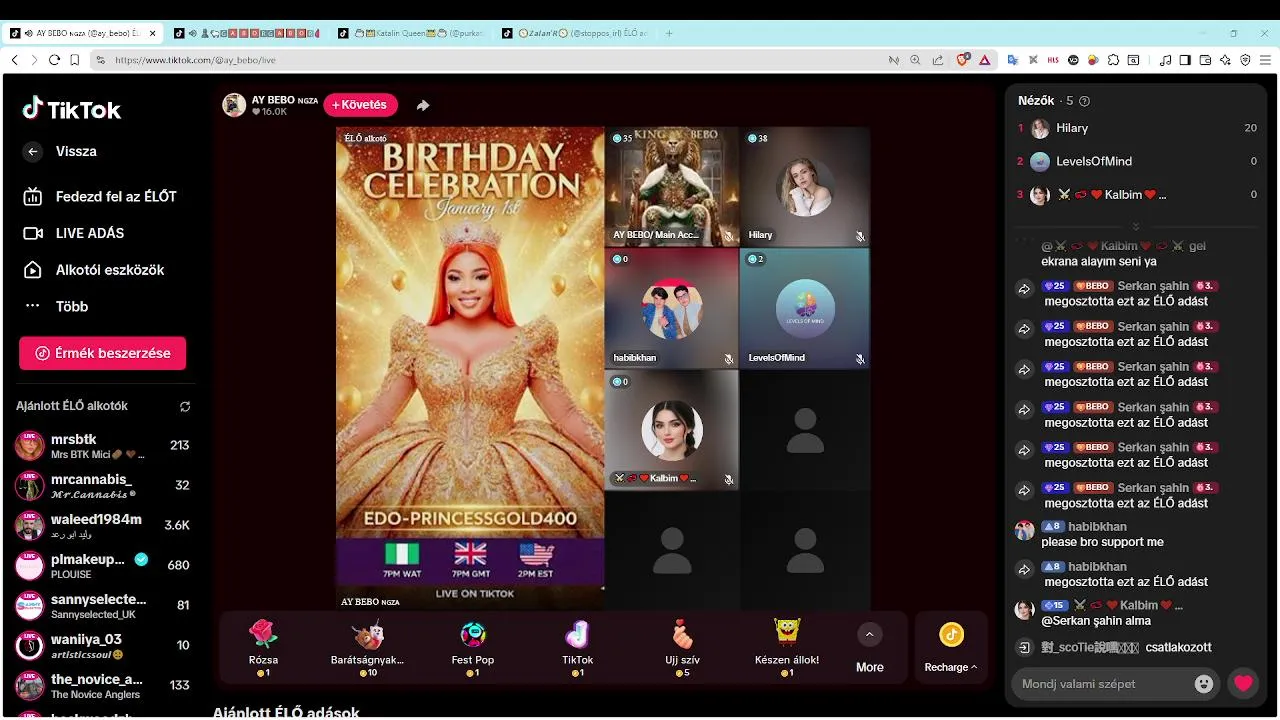Send the TikTok gift
1280x720 pixels.
(x=577, y=648)
